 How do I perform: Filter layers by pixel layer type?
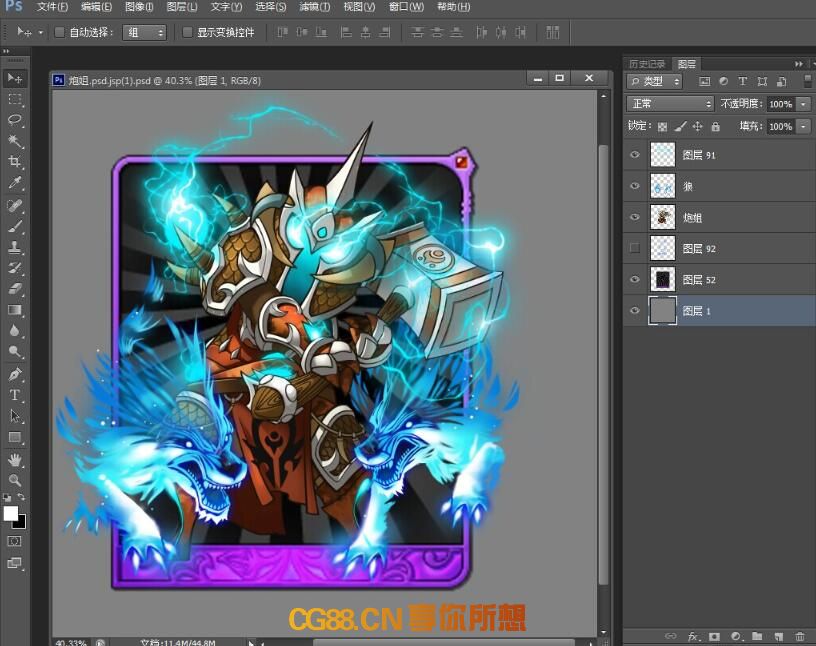pyautogui.click(x=704, y=81)
